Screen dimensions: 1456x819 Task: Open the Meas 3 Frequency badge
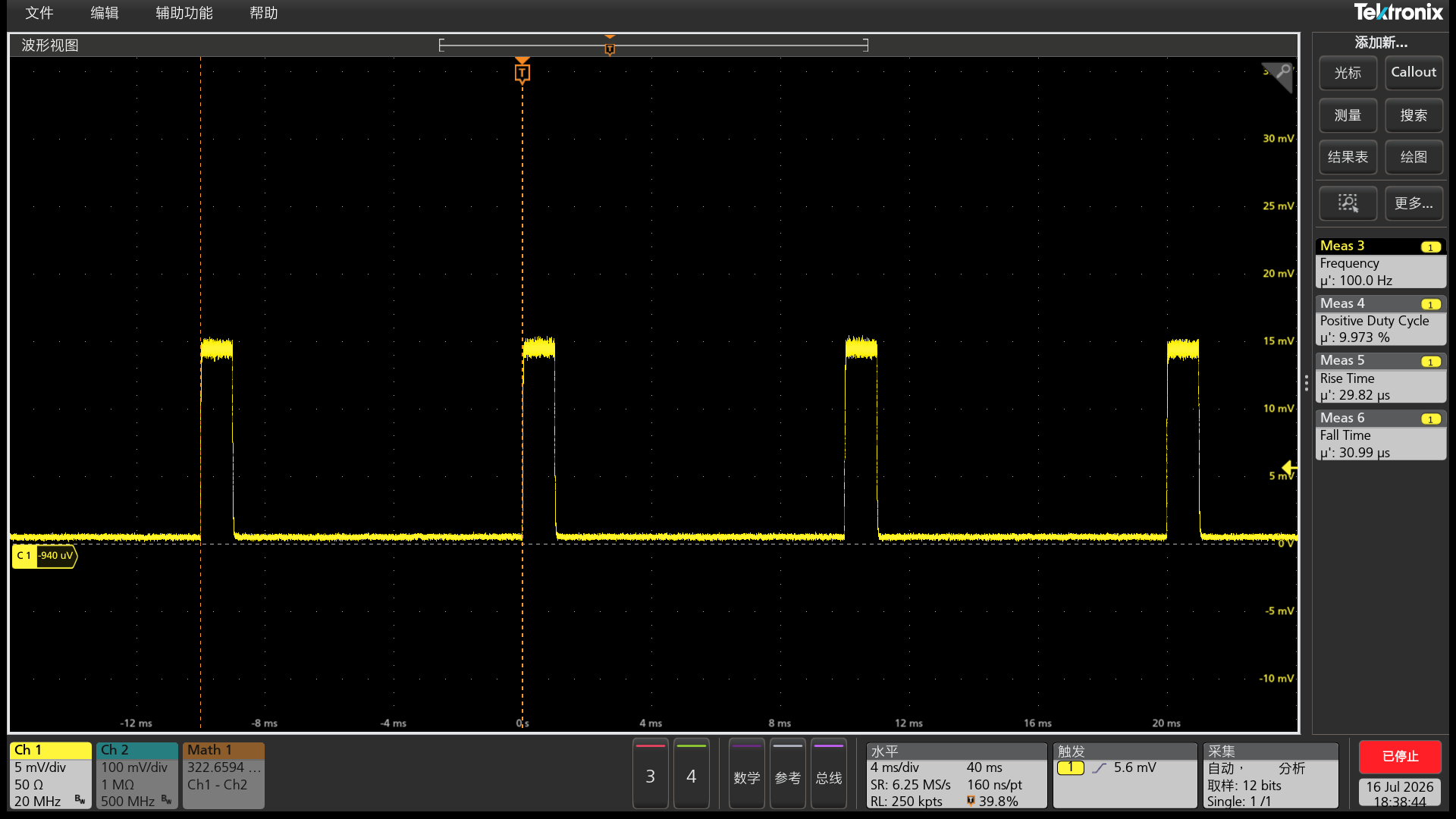pos(1380,263)
